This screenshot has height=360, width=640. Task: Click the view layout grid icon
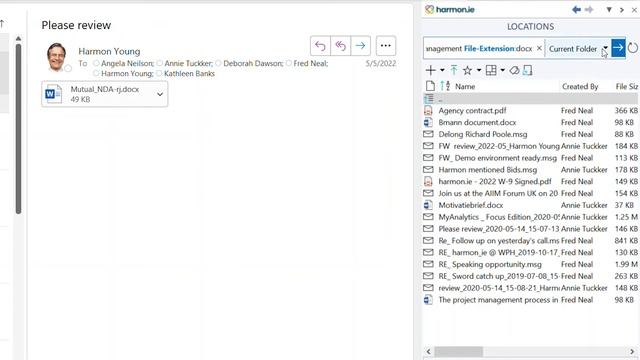tap(491, 70)
